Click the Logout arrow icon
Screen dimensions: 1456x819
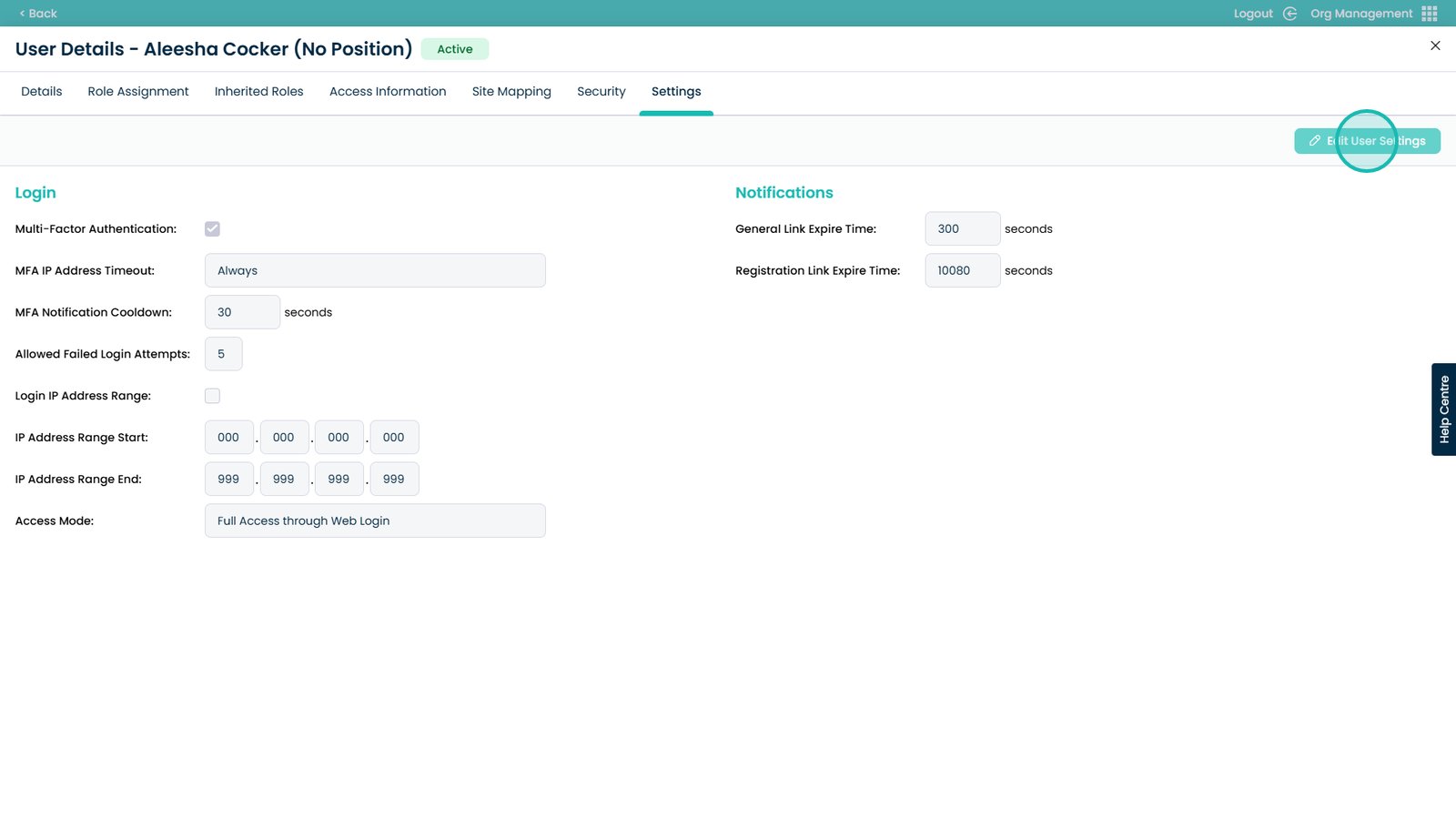[x=1289, y=14]
